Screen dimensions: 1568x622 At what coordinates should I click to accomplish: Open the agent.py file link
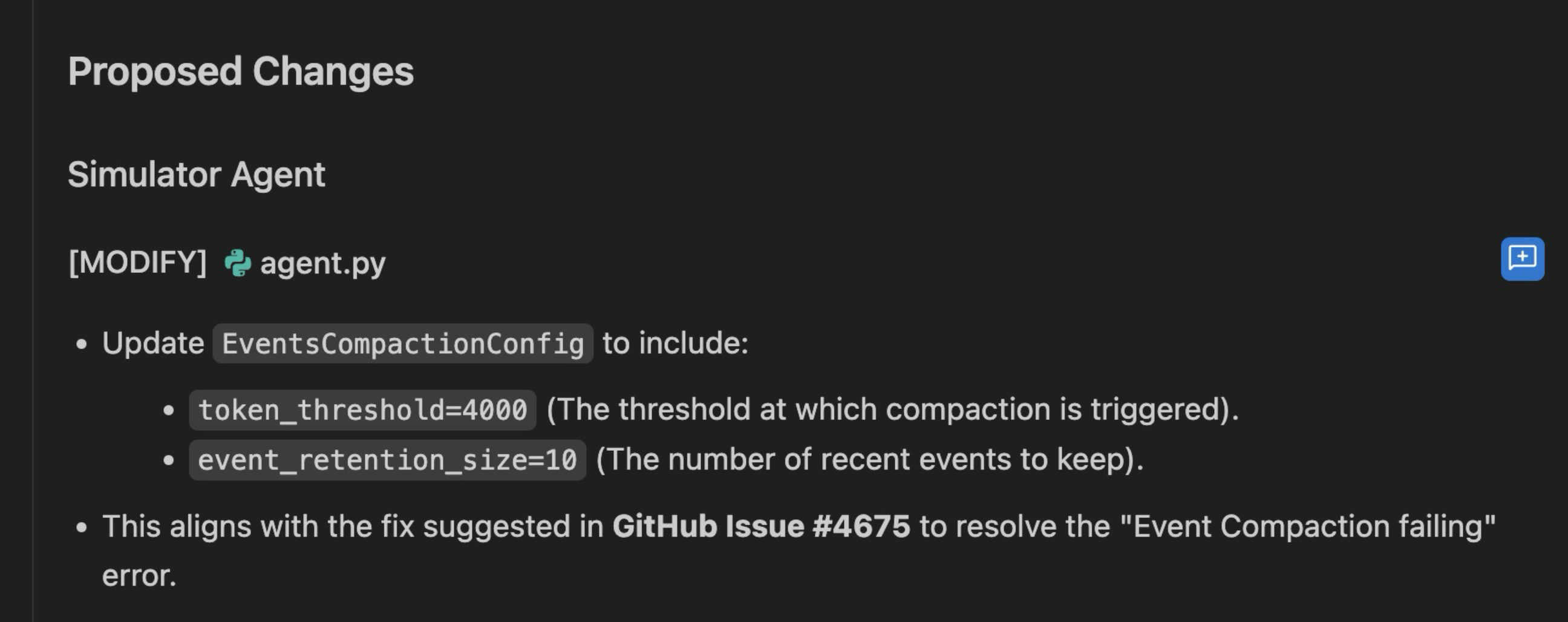[322, 264]
